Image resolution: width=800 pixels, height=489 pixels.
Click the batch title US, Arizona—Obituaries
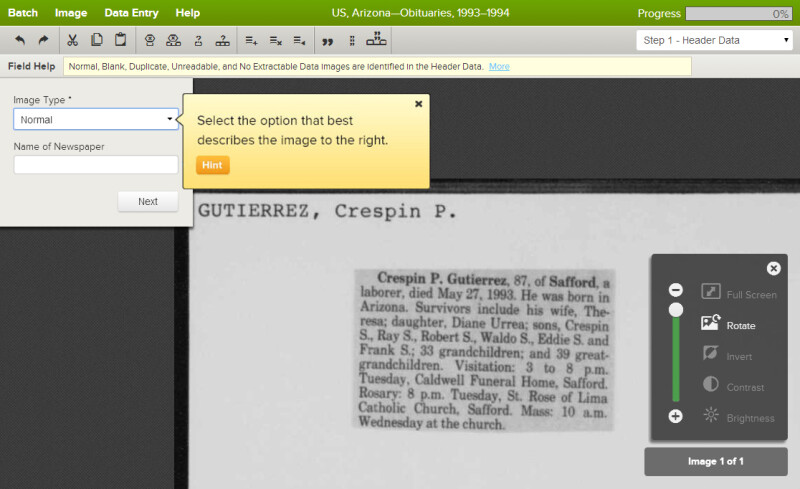pos(420,13)
